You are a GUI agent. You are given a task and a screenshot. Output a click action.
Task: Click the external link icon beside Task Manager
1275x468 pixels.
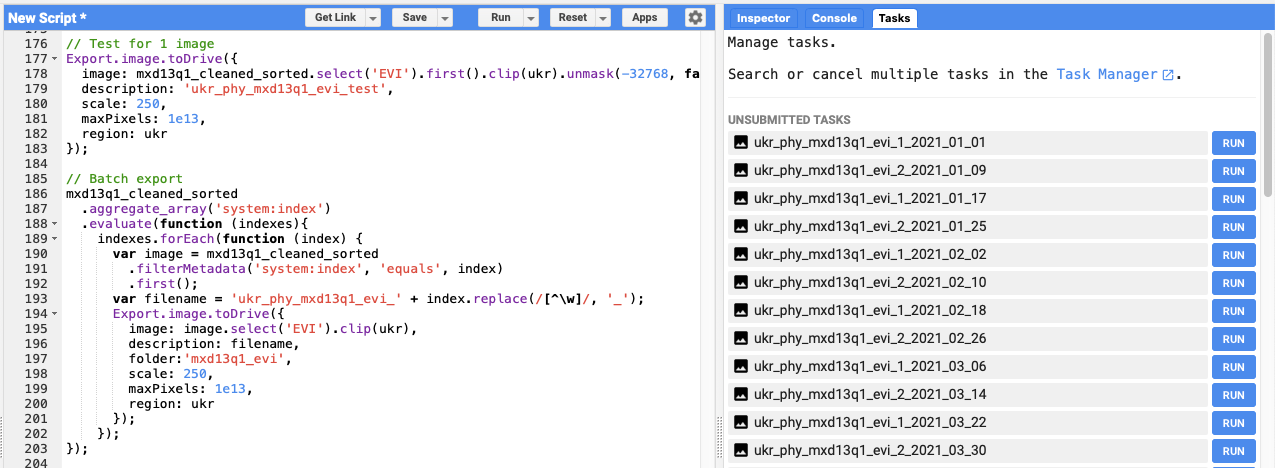tap(1167, 75)
